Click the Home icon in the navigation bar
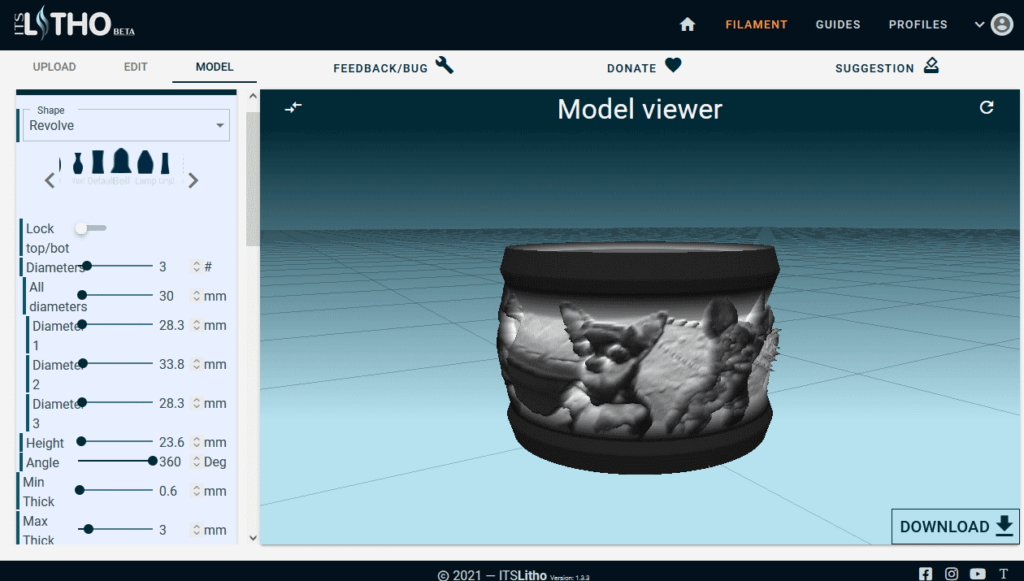Viewport: 1024px width, 581px height. point(687,24)
